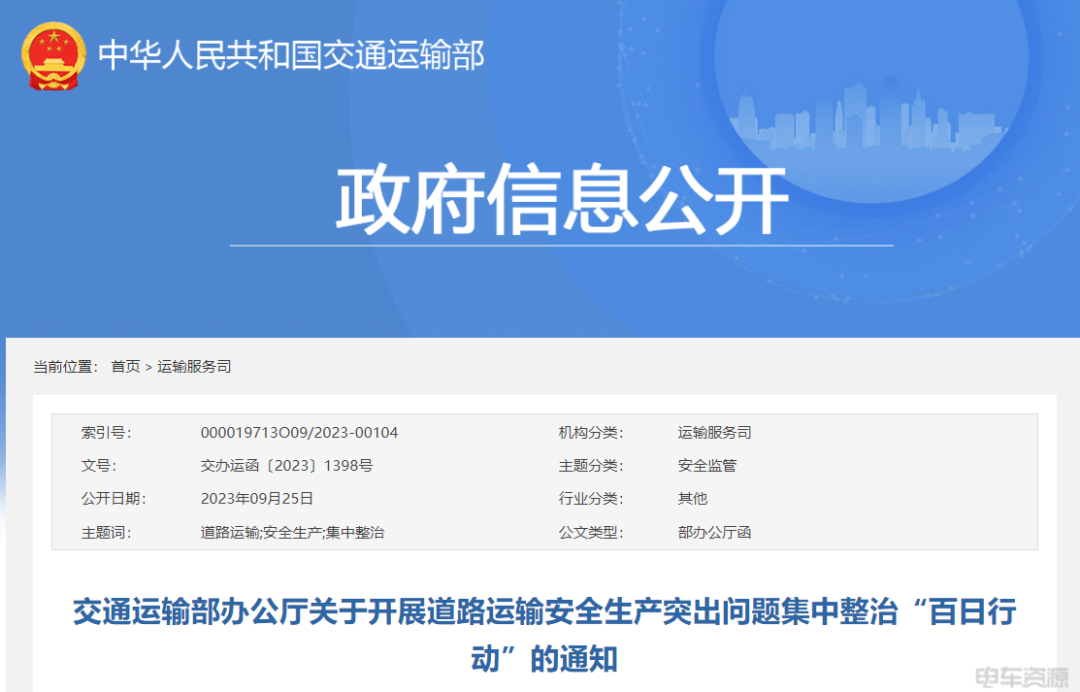Viewport: 1080px width, 692px height.
Task: Select the 文号 交办运函〔2023〕1398号
Action: (x=288, y=466)
